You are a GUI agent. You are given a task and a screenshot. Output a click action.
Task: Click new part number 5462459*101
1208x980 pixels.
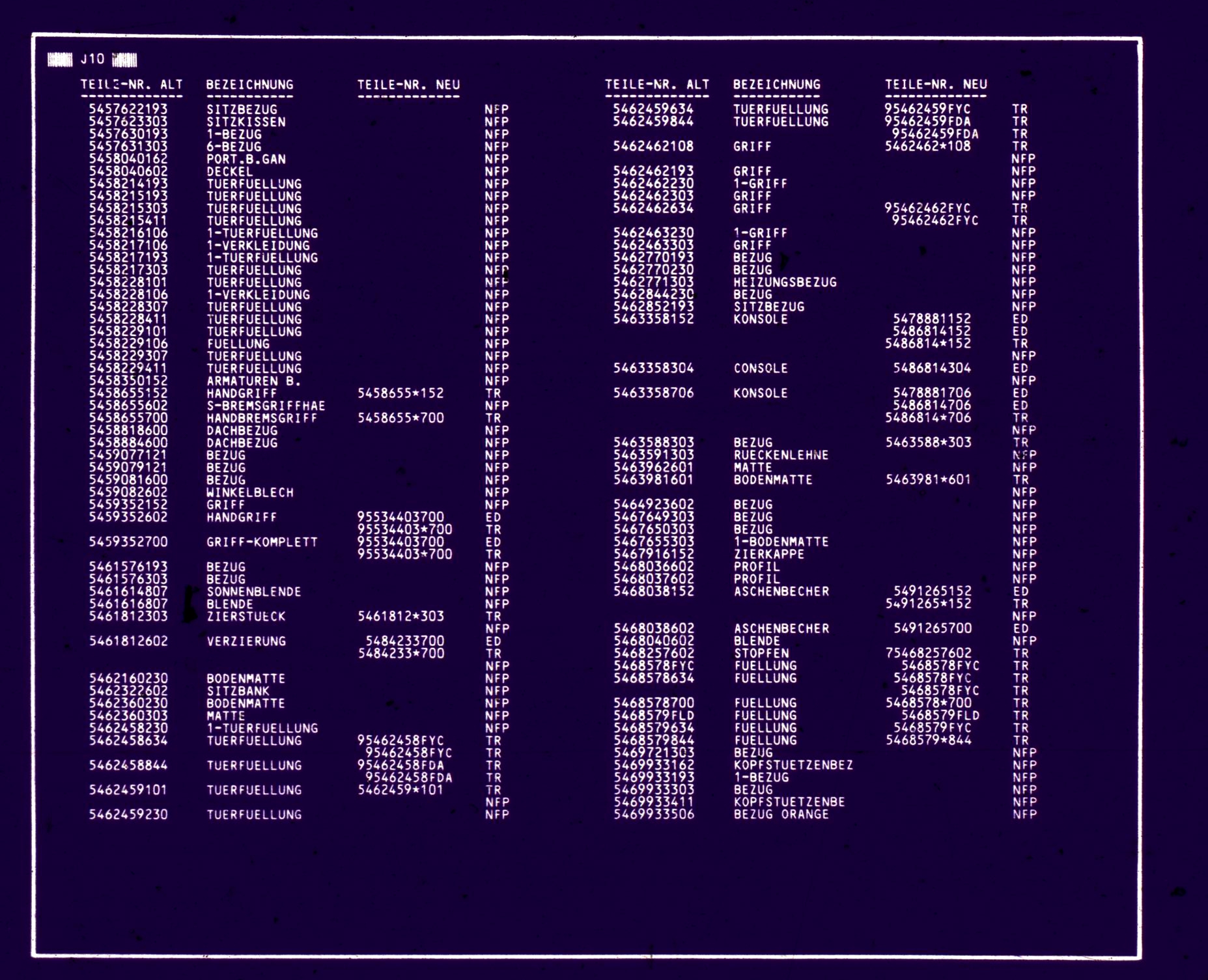[400, 790]
